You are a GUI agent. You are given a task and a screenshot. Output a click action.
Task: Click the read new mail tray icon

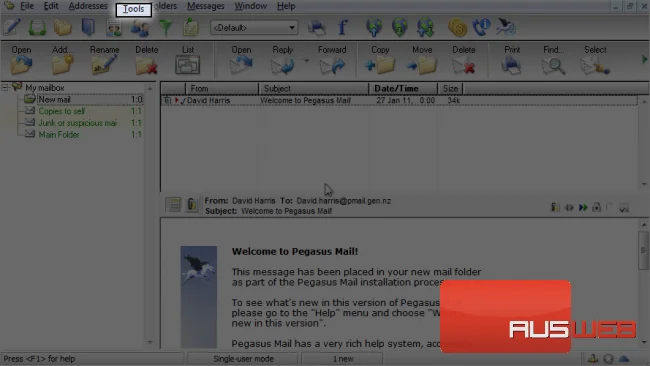tap(37, 28)
